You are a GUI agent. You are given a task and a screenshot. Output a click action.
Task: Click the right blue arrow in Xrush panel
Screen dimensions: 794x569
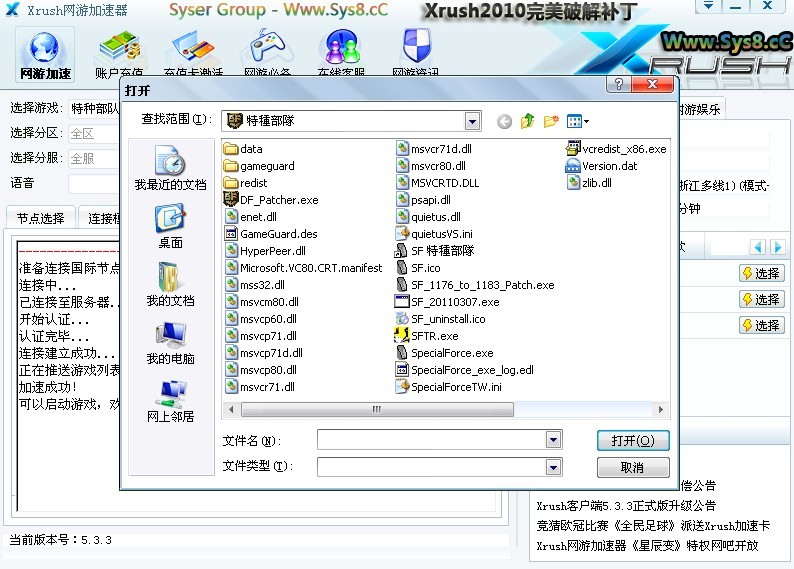777,247
